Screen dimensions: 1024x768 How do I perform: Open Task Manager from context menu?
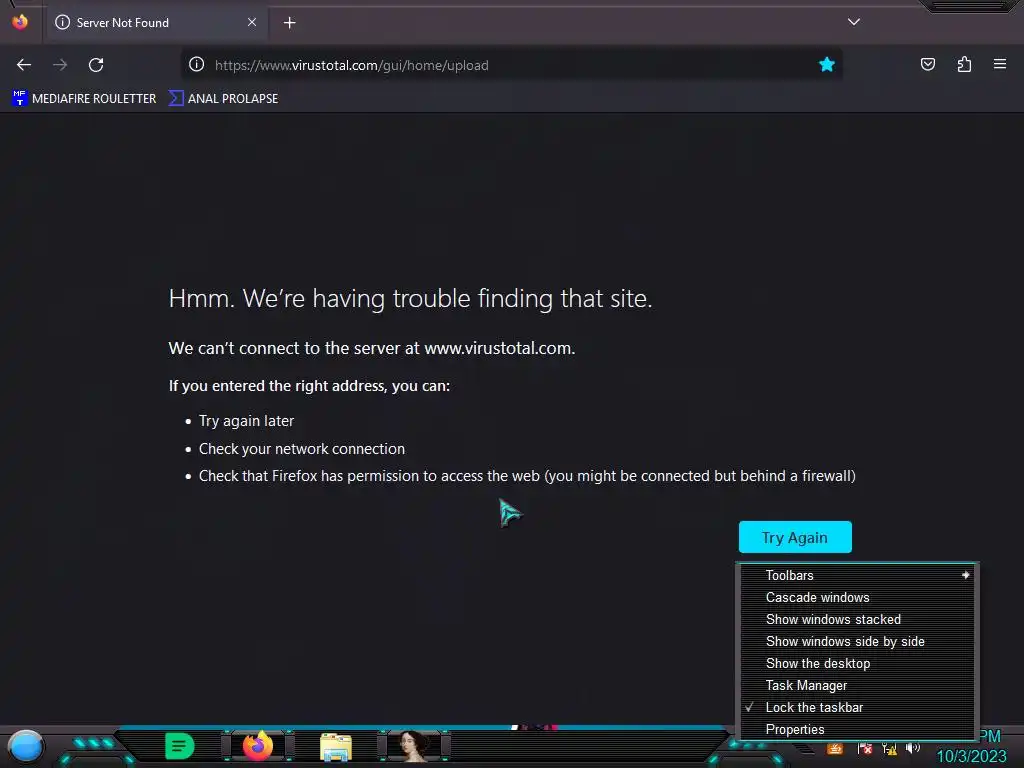[x=857, y=686]
